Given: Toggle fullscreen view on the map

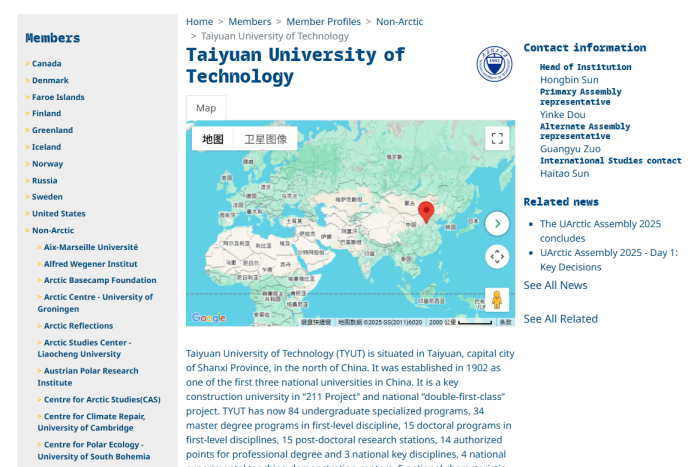Looking at the screenshot, I should [497, 139].
